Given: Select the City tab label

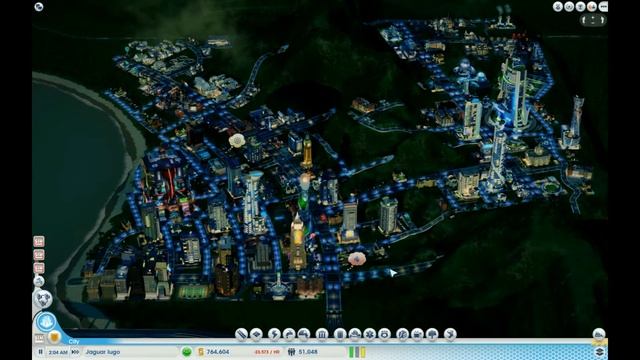Looking at the screenshot, I should click(x=74, y=341).
